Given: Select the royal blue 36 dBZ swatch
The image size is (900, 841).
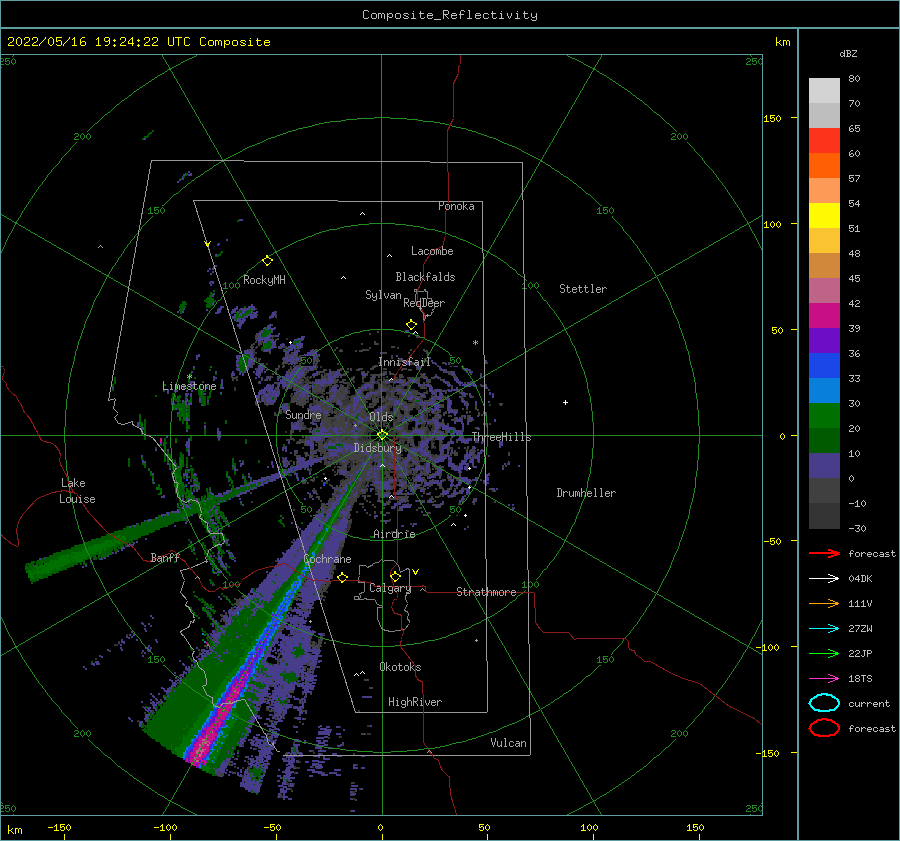Looking at the screenshot, I should click(x=824, y=366).
